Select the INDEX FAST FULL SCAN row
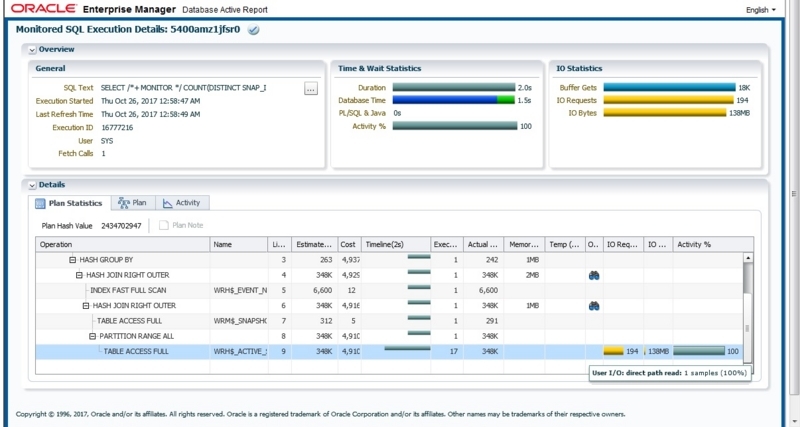800x427 pixels. (389, 290)
